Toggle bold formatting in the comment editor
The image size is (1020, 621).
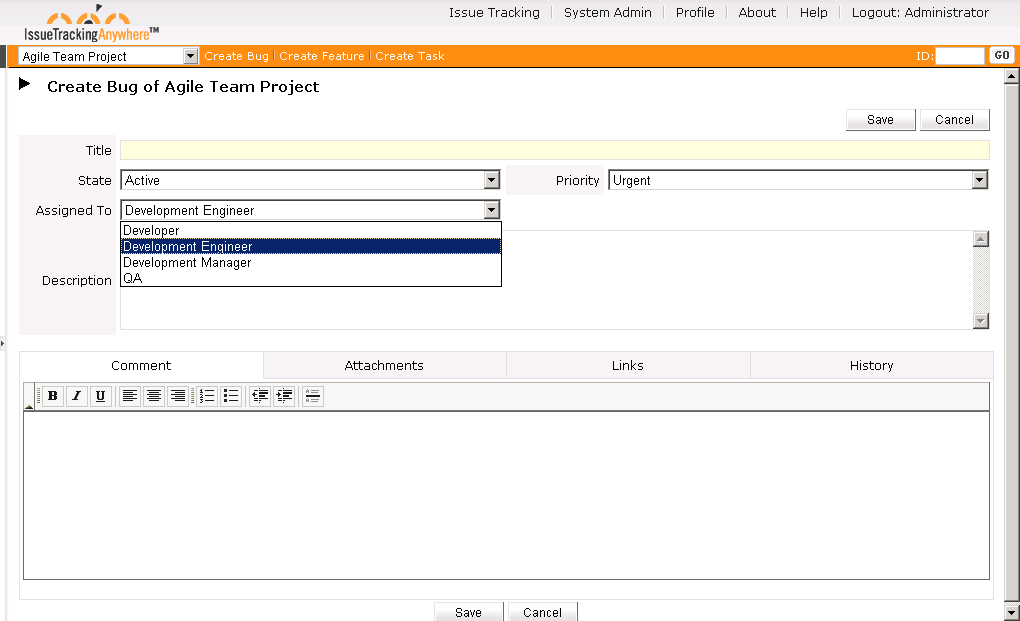[52, 396]
